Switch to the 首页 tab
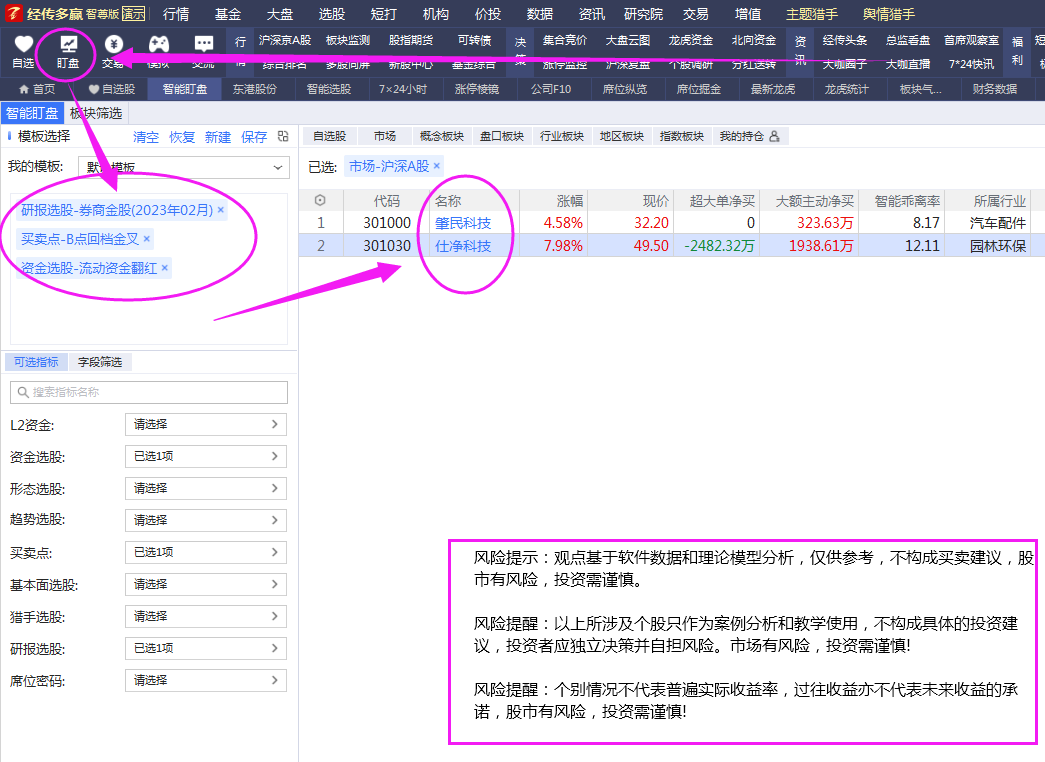1045x762 pixels. pos(37,89)
